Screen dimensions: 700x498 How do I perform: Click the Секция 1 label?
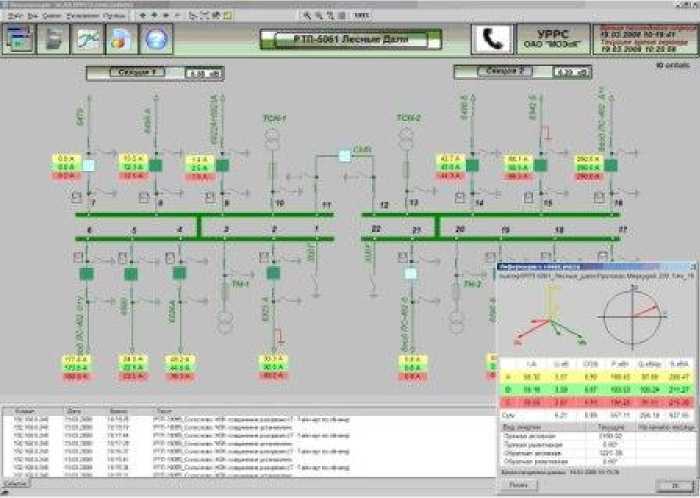pos(138,72)
